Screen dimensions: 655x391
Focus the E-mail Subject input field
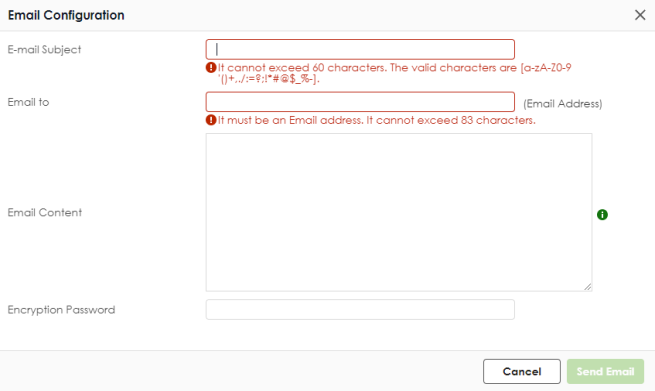[360, 49]
